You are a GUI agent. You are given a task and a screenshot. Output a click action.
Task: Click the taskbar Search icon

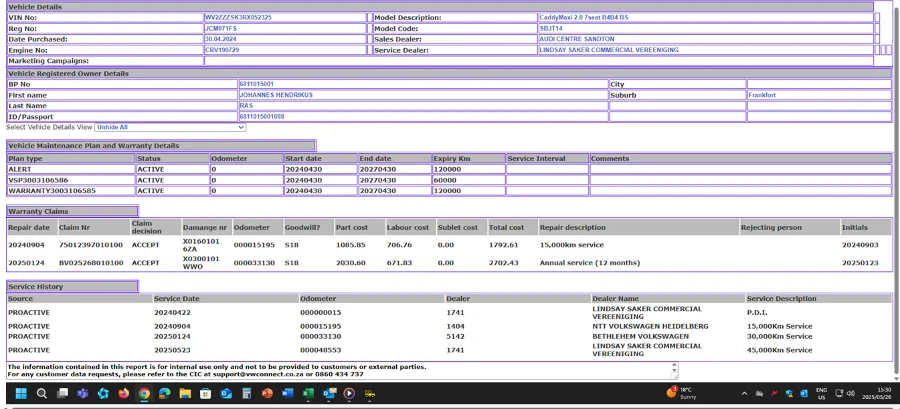click(x=42, y=394)
